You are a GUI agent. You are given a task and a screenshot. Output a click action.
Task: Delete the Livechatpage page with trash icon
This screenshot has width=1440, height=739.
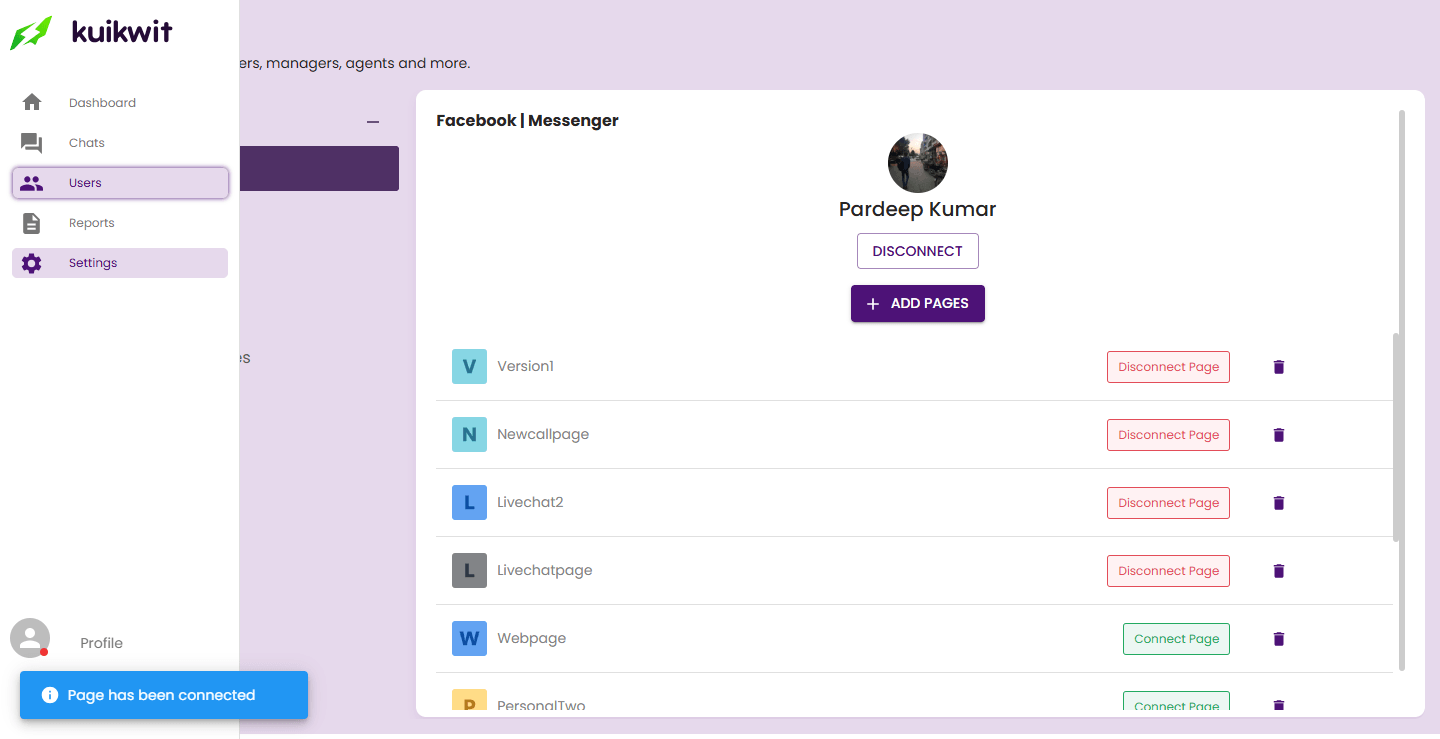pyautogui.click(x=1278, y=571)
